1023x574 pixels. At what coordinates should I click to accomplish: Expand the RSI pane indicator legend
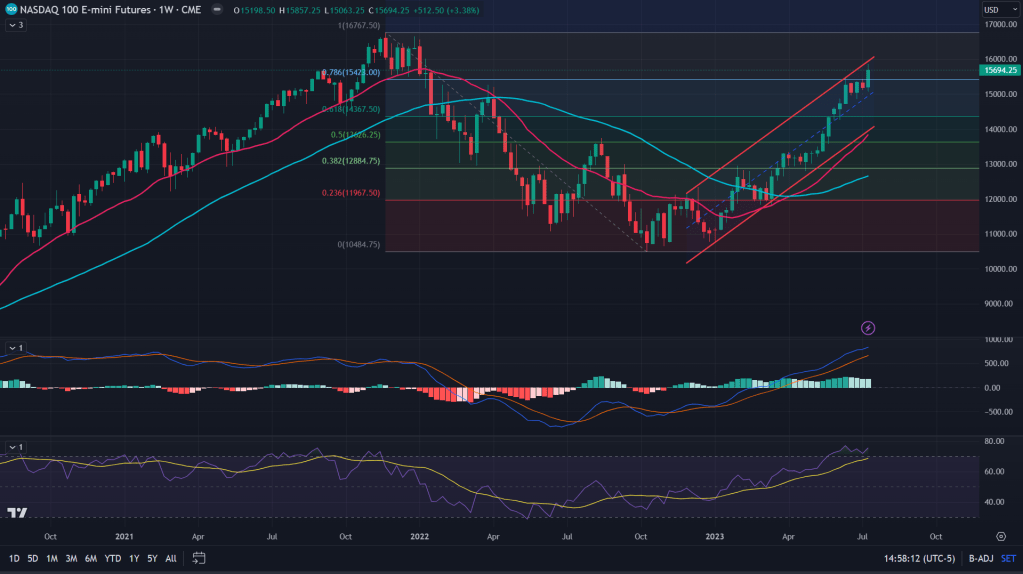click(x=16, y=446)
